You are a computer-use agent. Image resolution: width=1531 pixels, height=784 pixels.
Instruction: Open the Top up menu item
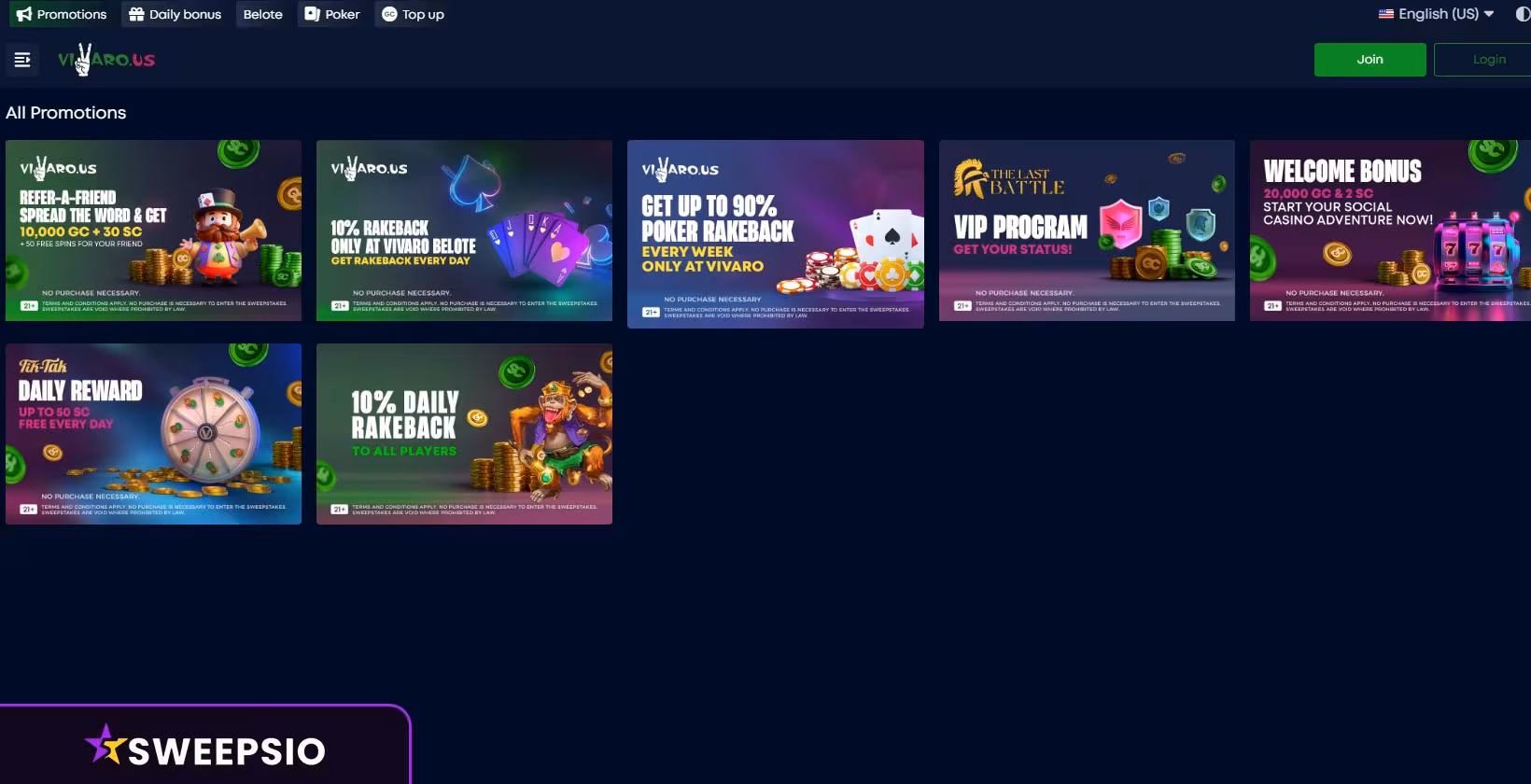[x=413, y=14]
